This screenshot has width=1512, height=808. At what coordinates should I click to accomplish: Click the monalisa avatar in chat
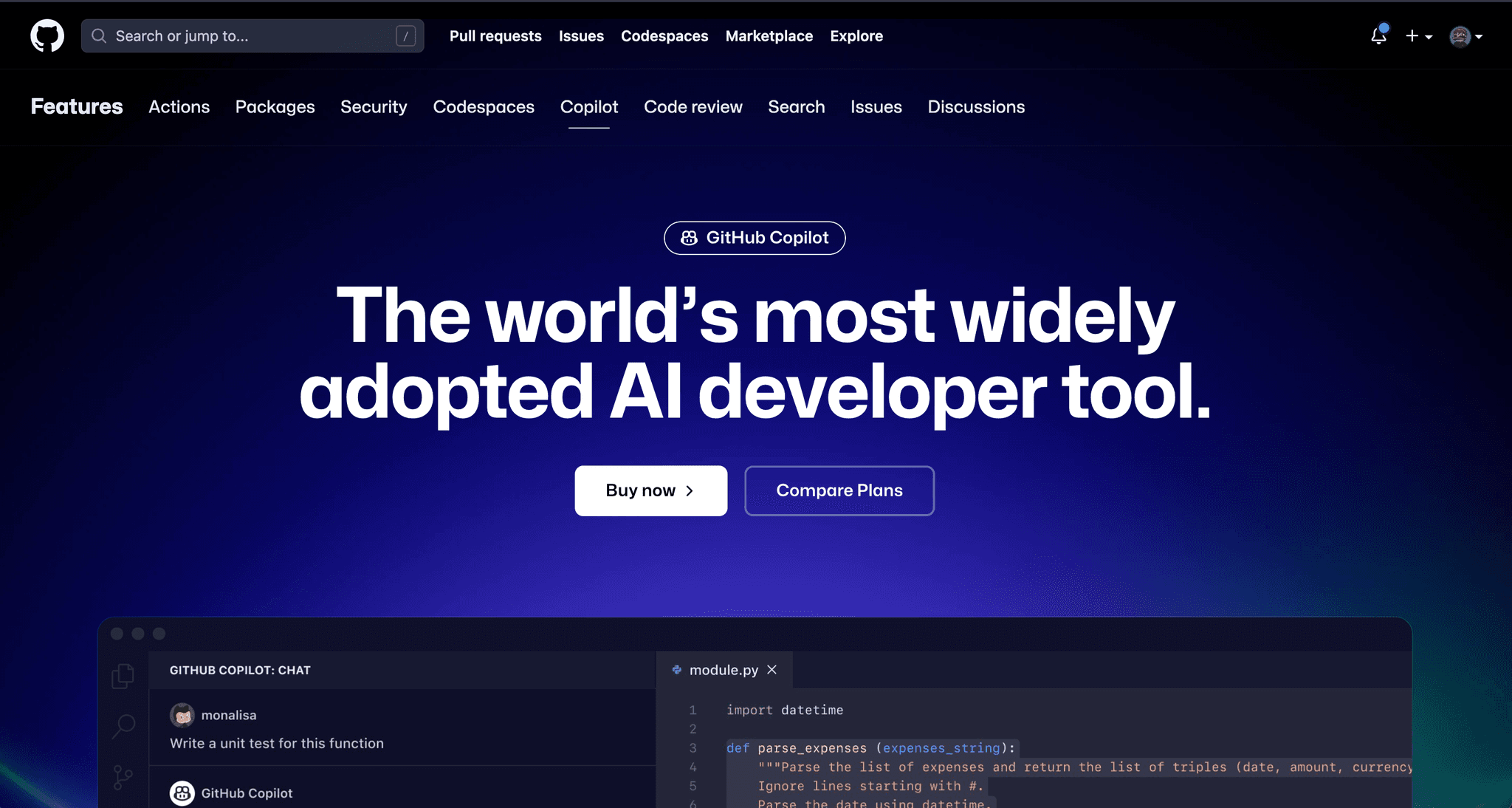[x=182, y=715]
